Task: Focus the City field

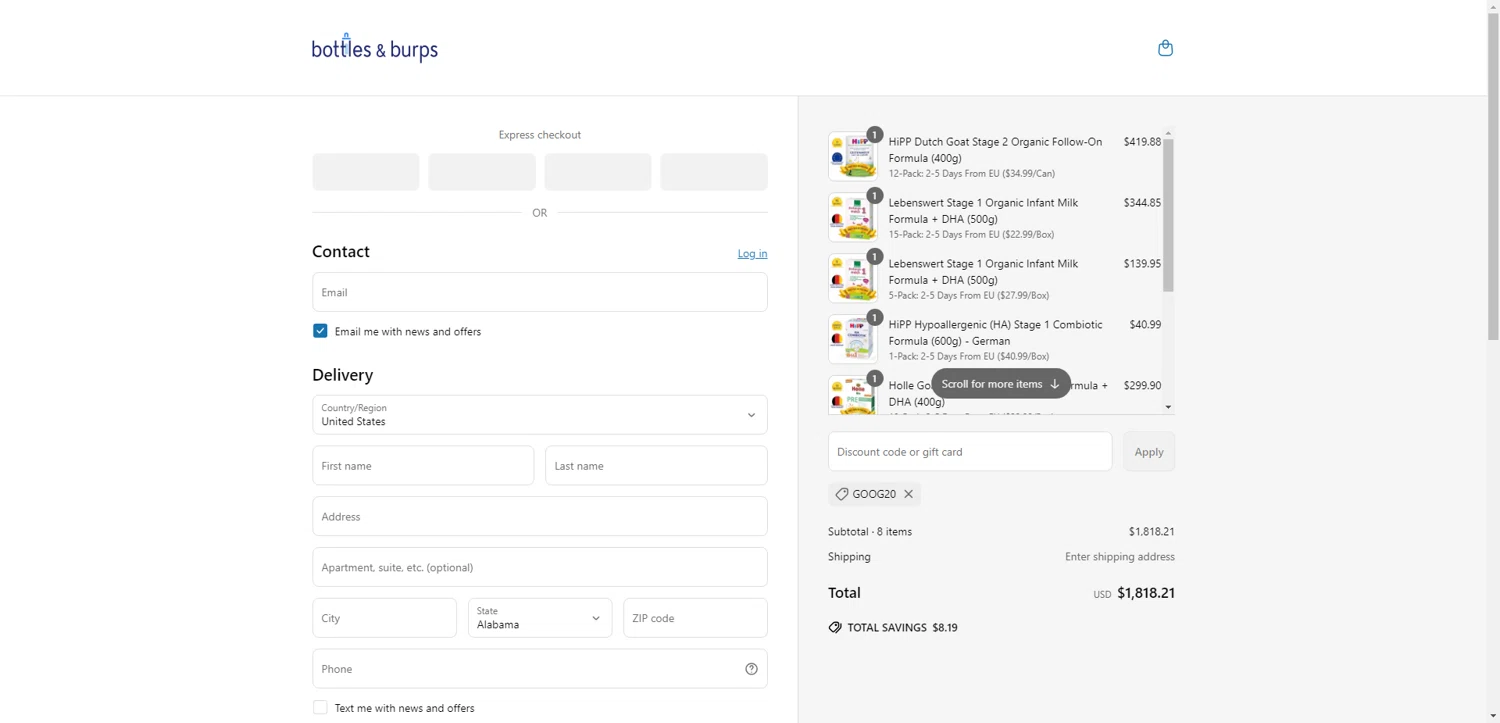Action: click(384, 618)
